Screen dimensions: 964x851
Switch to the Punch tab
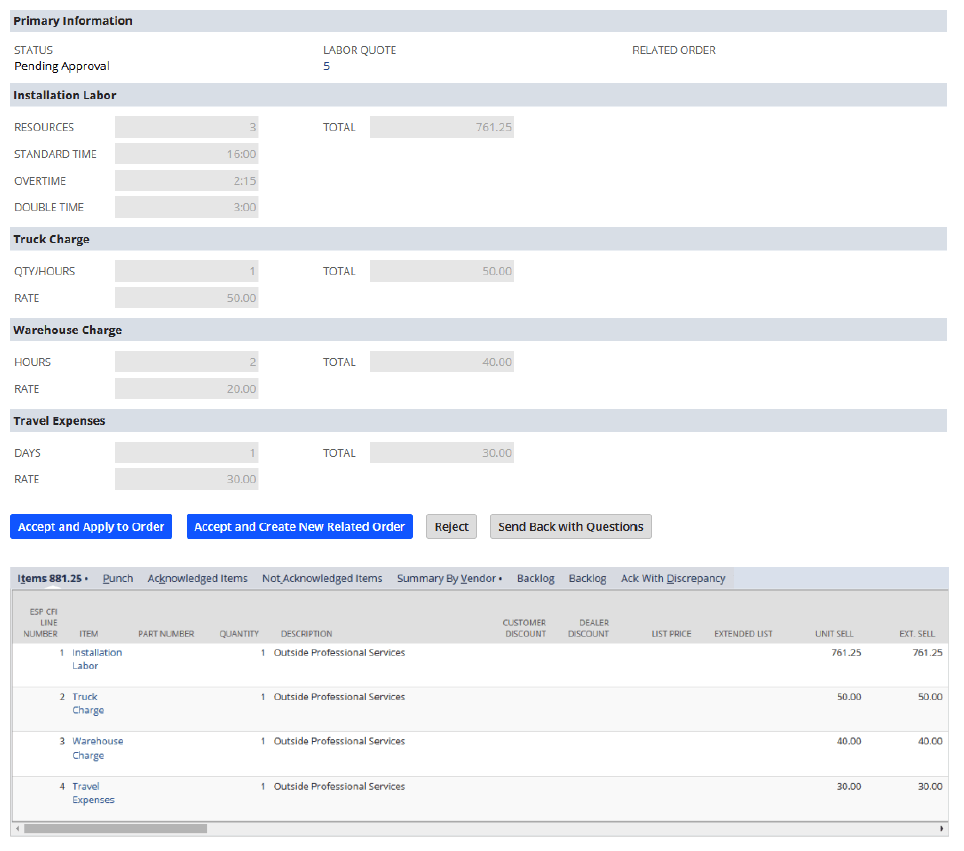tap(117, 579)
